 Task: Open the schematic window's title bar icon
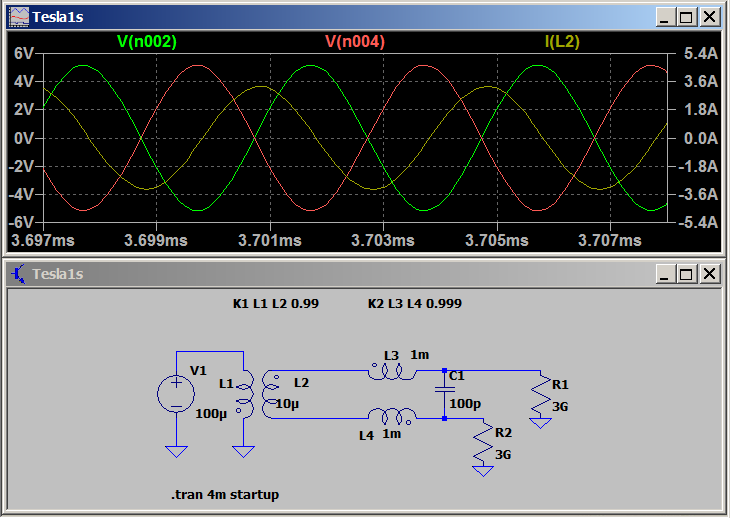pos(18,274)
